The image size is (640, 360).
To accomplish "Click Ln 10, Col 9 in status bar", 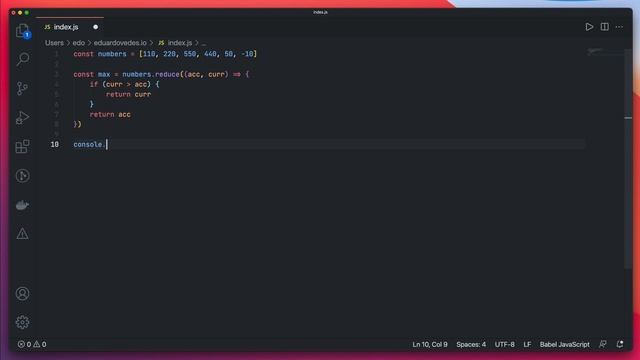I will 430,344.
